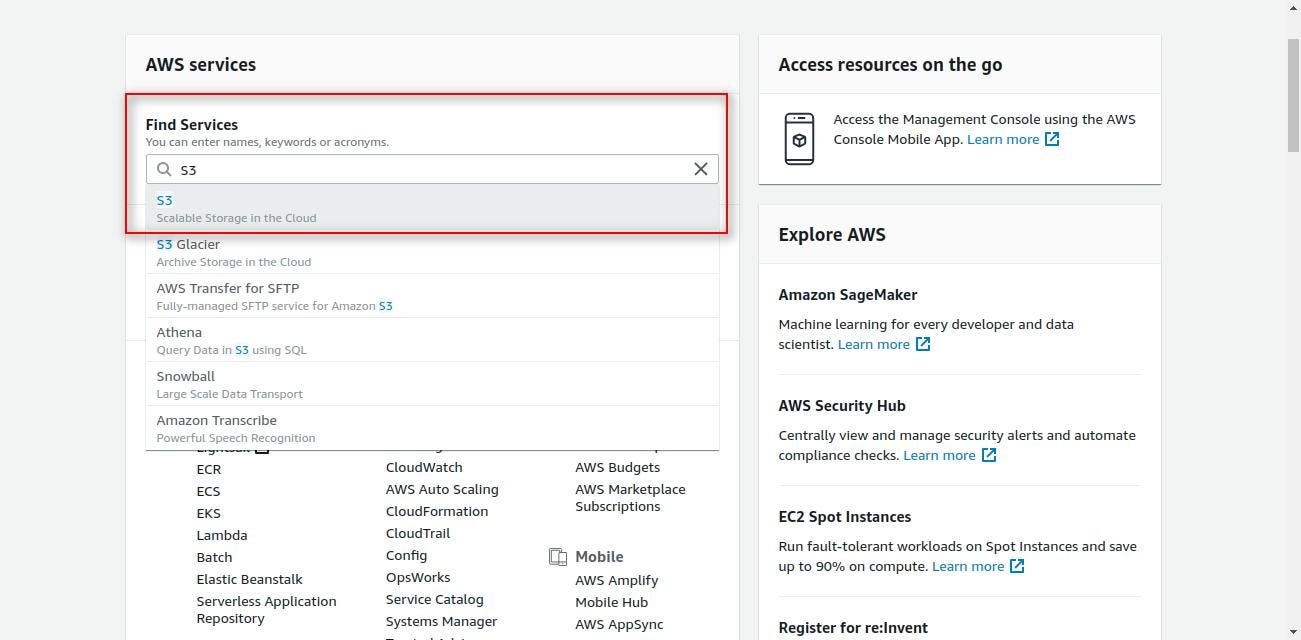This screenshot has height=640, width=1301.
Task: Focus the Find Services search field
Action: [432, 169]
